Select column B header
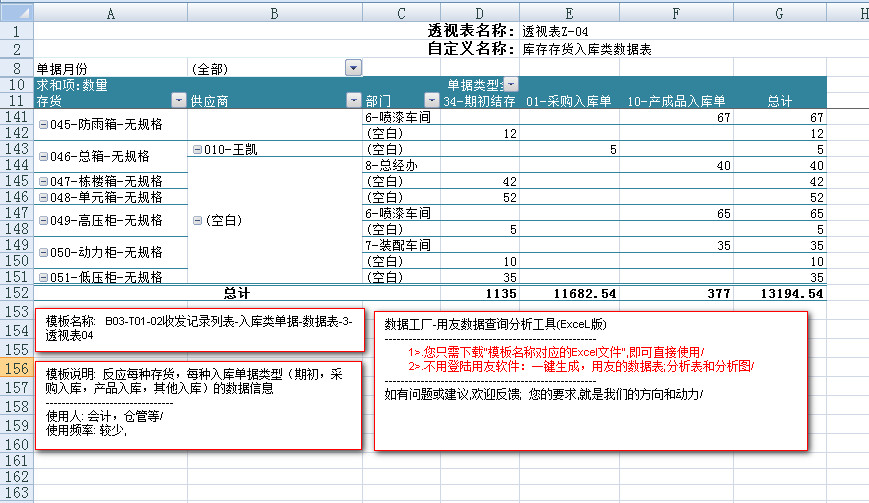The image size is (869, 503). pyautogui.click(x=274, y=12)
